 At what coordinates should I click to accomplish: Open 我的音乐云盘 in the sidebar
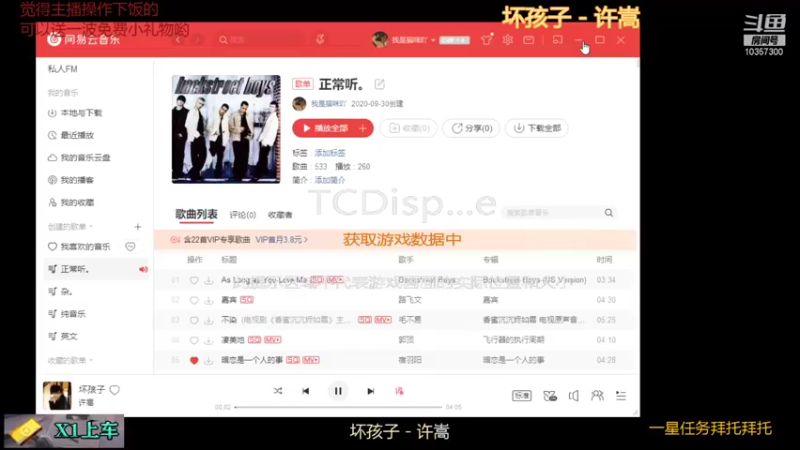point(79,158)
